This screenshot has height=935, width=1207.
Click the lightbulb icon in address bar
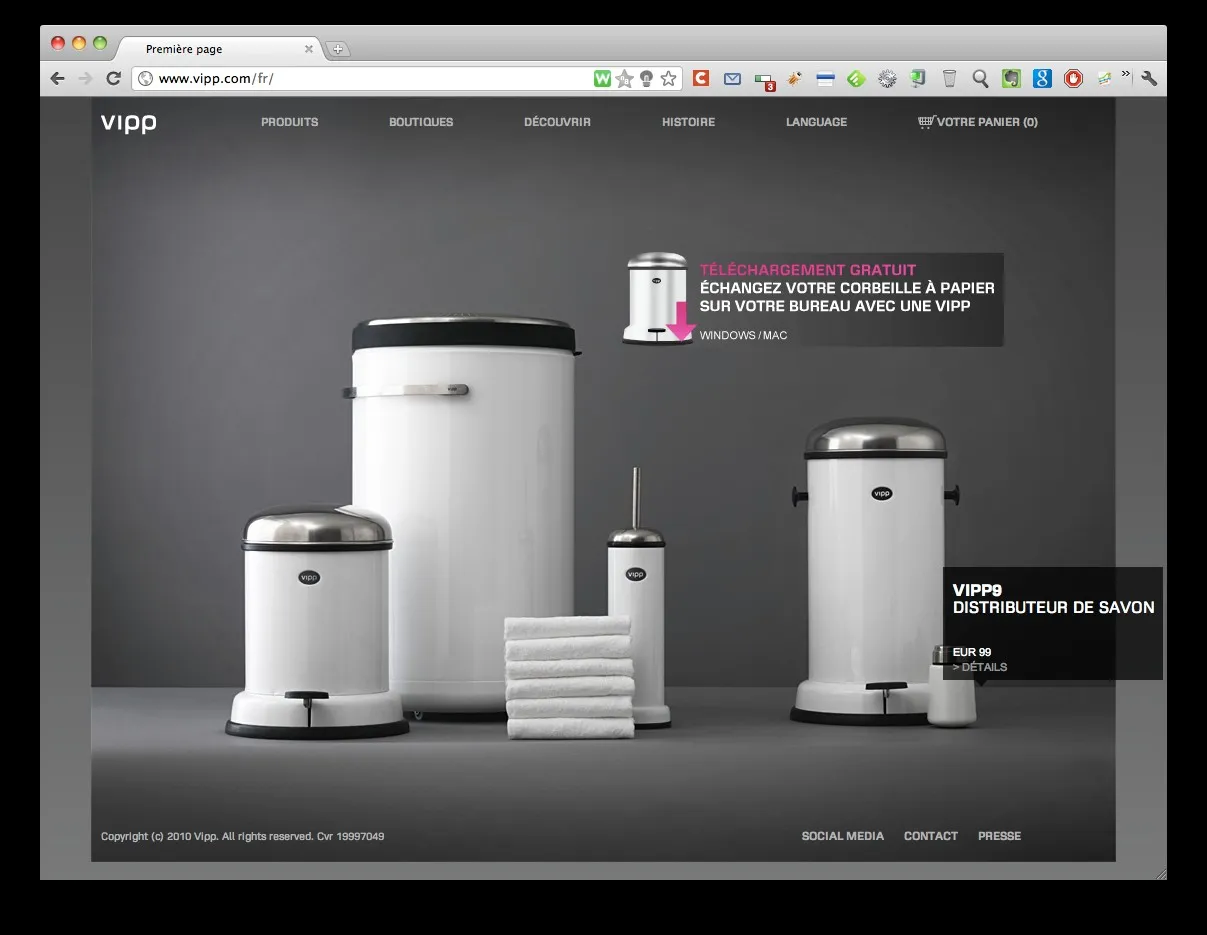pyautogui.click(x=647, y=78)
